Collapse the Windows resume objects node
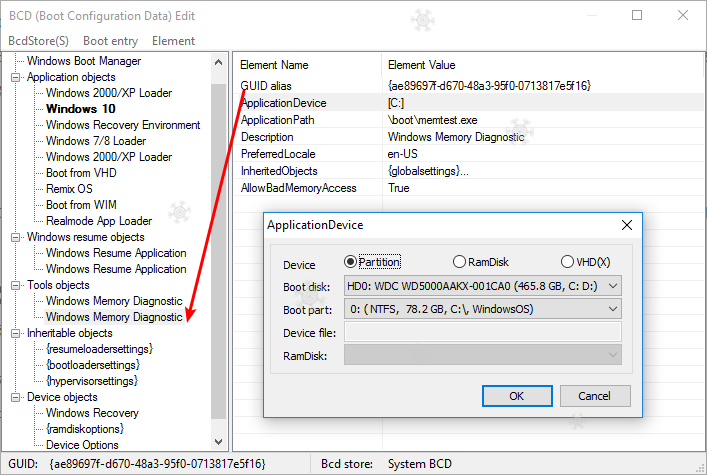Screen dimensions: 707x475 point(16,237)
